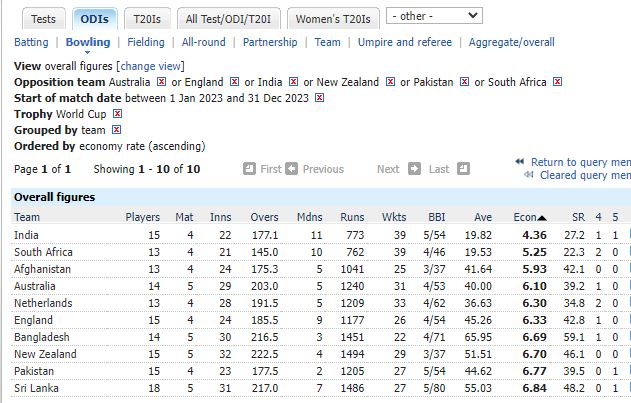Sort table by BBI column
This screenshot has width=631, height=403.
[x=437, y=217]
